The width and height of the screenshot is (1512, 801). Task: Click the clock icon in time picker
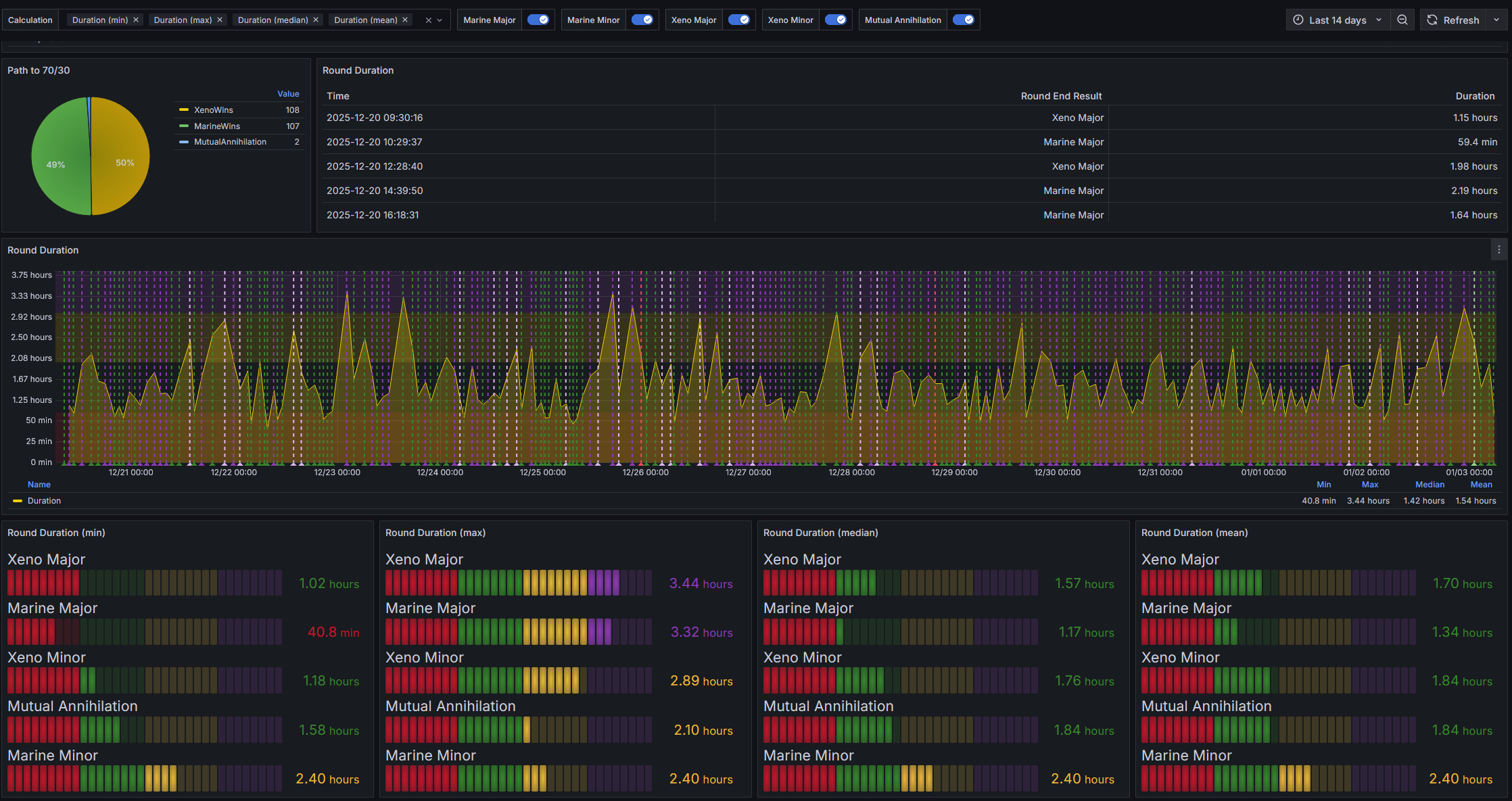(x=1298, y=20)
